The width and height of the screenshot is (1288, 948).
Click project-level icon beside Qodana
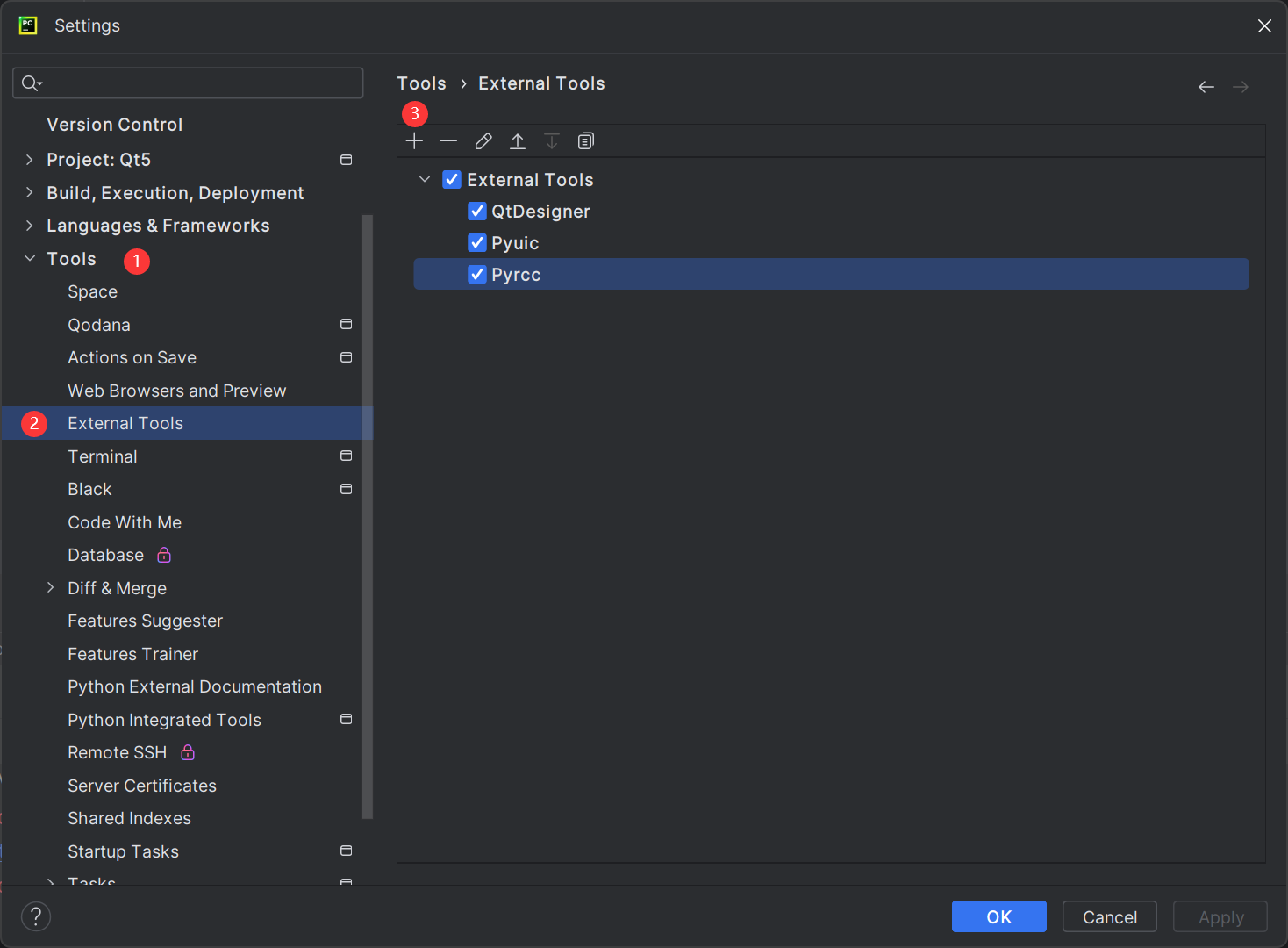click(x=347, y=324)
